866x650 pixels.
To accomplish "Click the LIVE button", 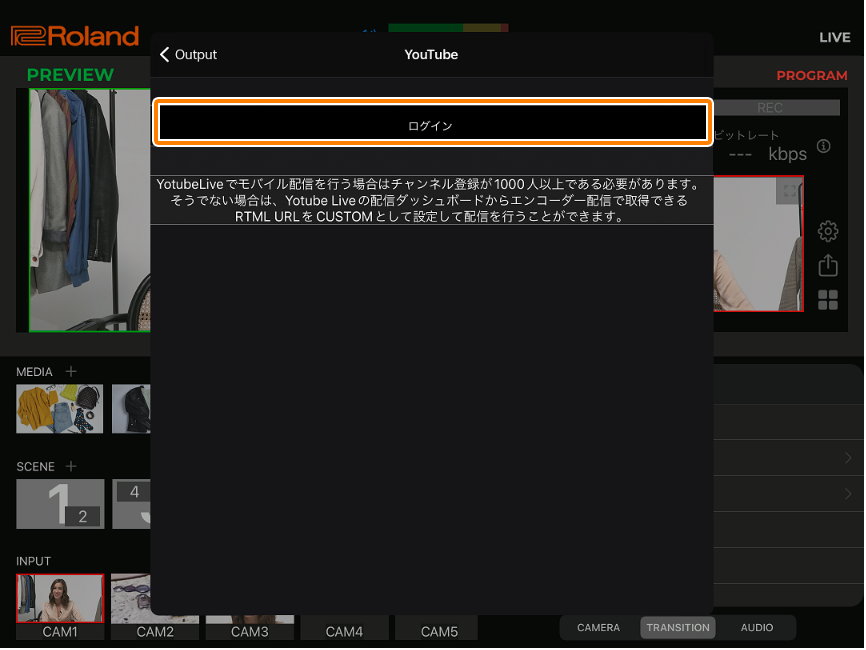I will click(835, 38).
